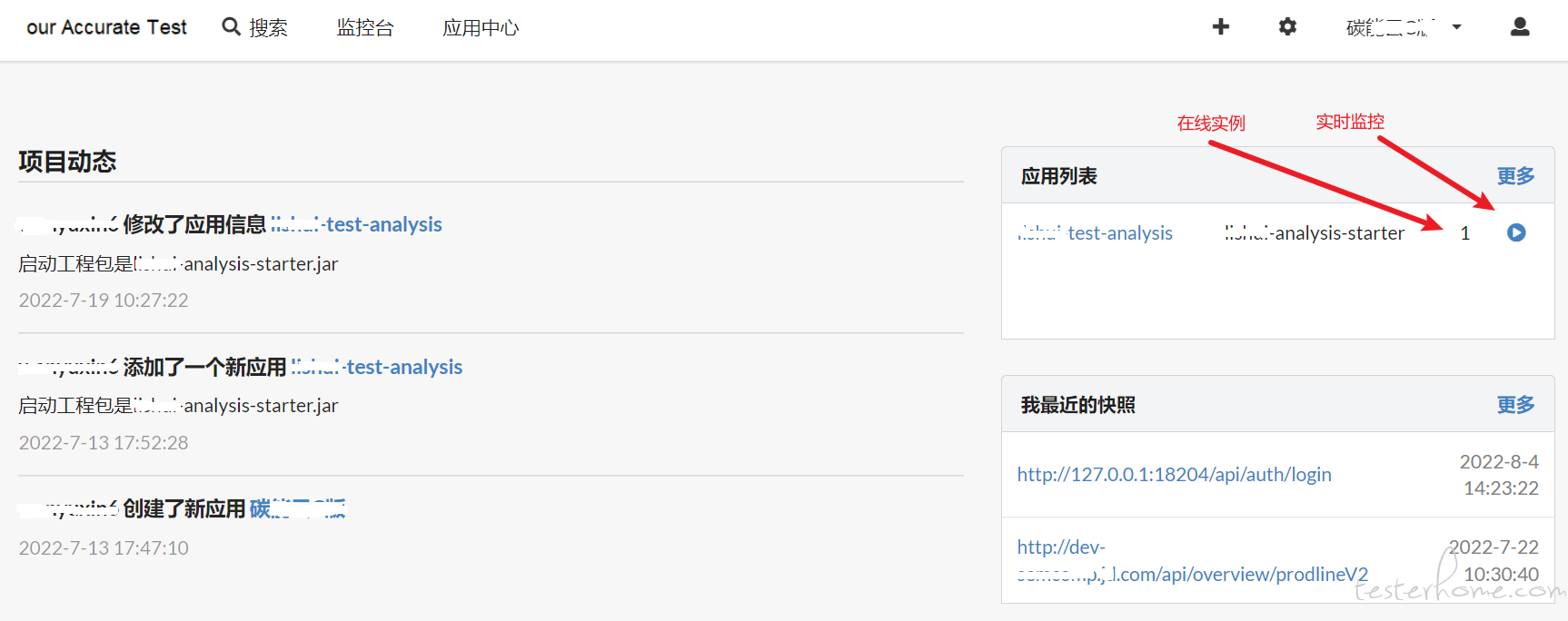Click the search magnifier icon
The height and width of the screenshot is (621, 1568).
click(x=232, y=27)
